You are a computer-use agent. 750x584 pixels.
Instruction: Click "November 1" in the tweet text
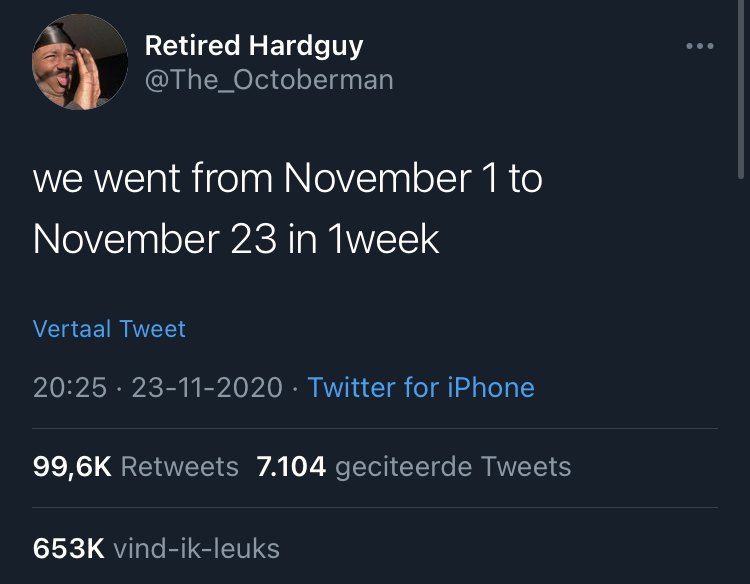[x=391, y=179]
